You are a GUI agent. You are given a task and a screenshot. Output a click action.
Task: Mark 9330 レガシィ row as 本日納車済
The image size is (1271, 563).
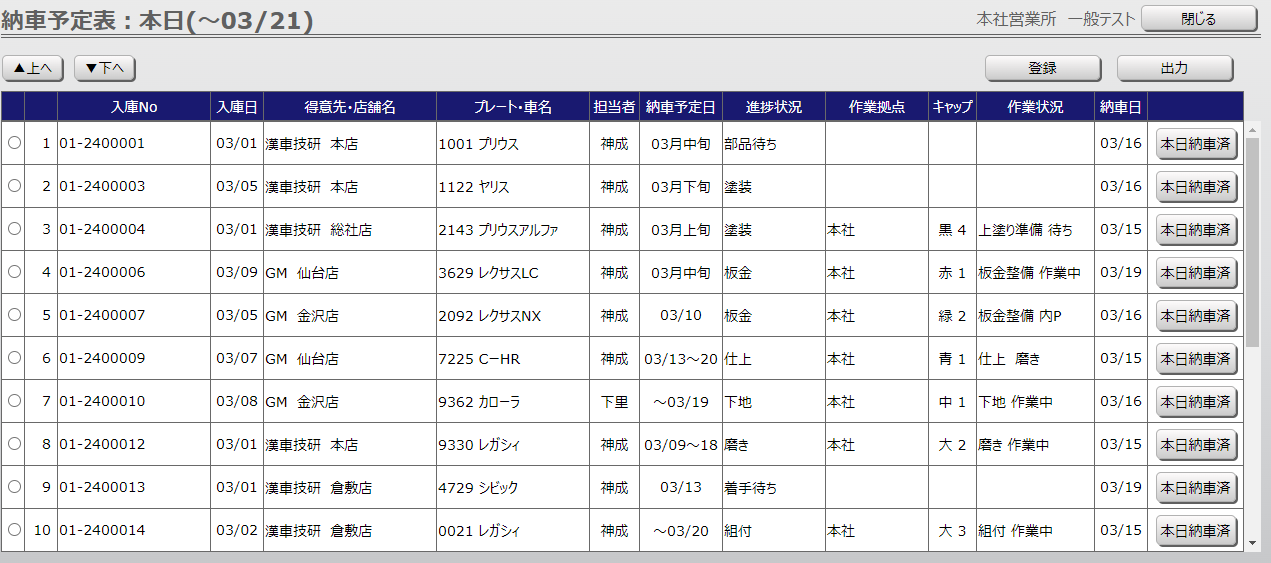(1196, 445)
